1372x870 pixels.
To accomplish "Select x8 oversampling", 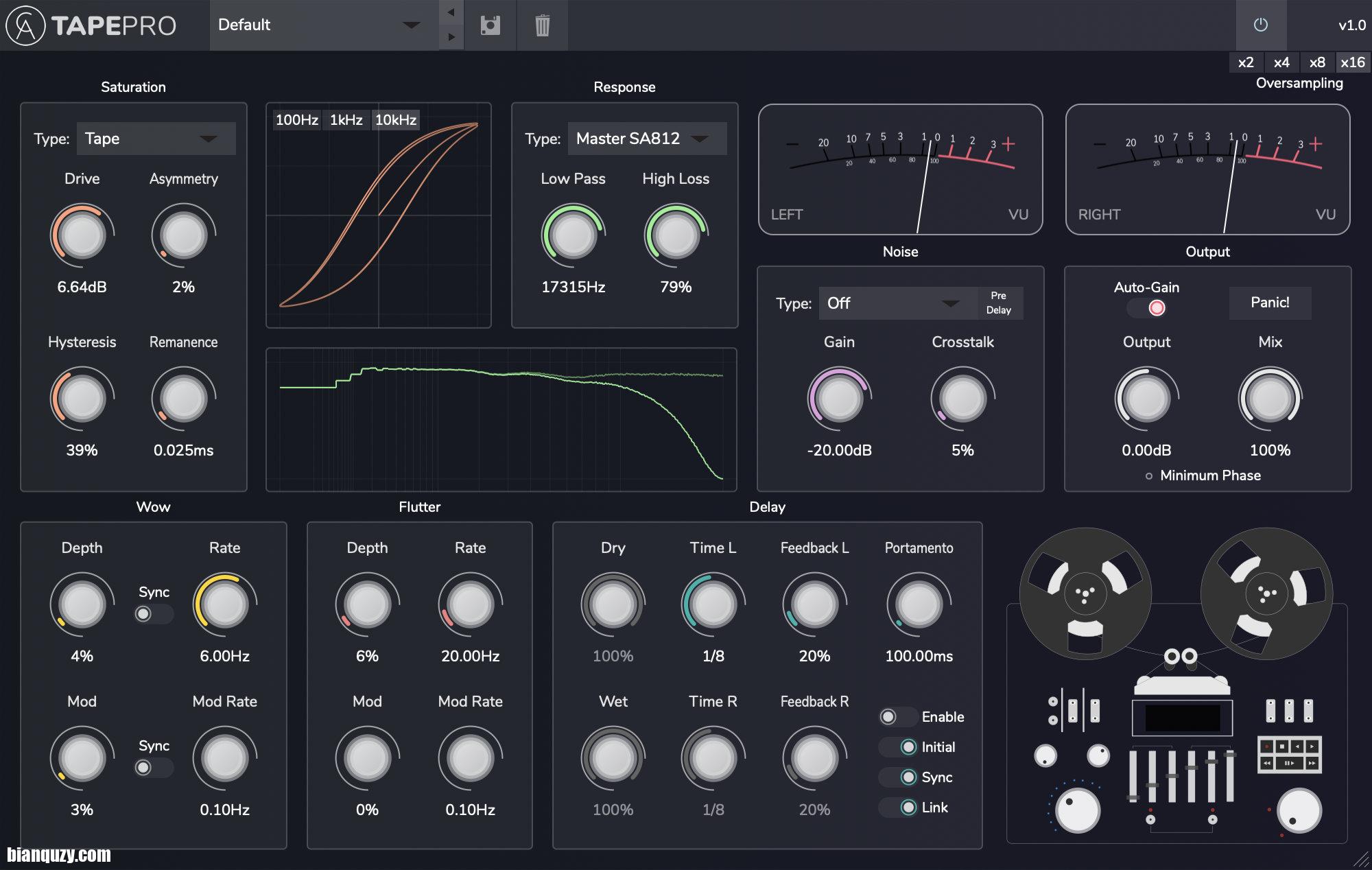I will pyautogui.click(x=1317, y=62).
